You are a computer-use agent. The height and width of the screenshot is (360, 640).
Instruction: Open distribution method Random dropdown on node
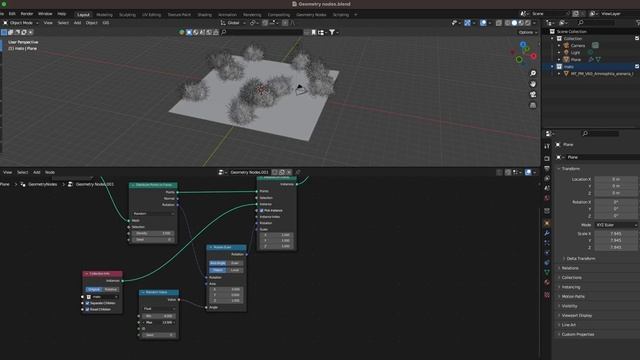(153, 213)
